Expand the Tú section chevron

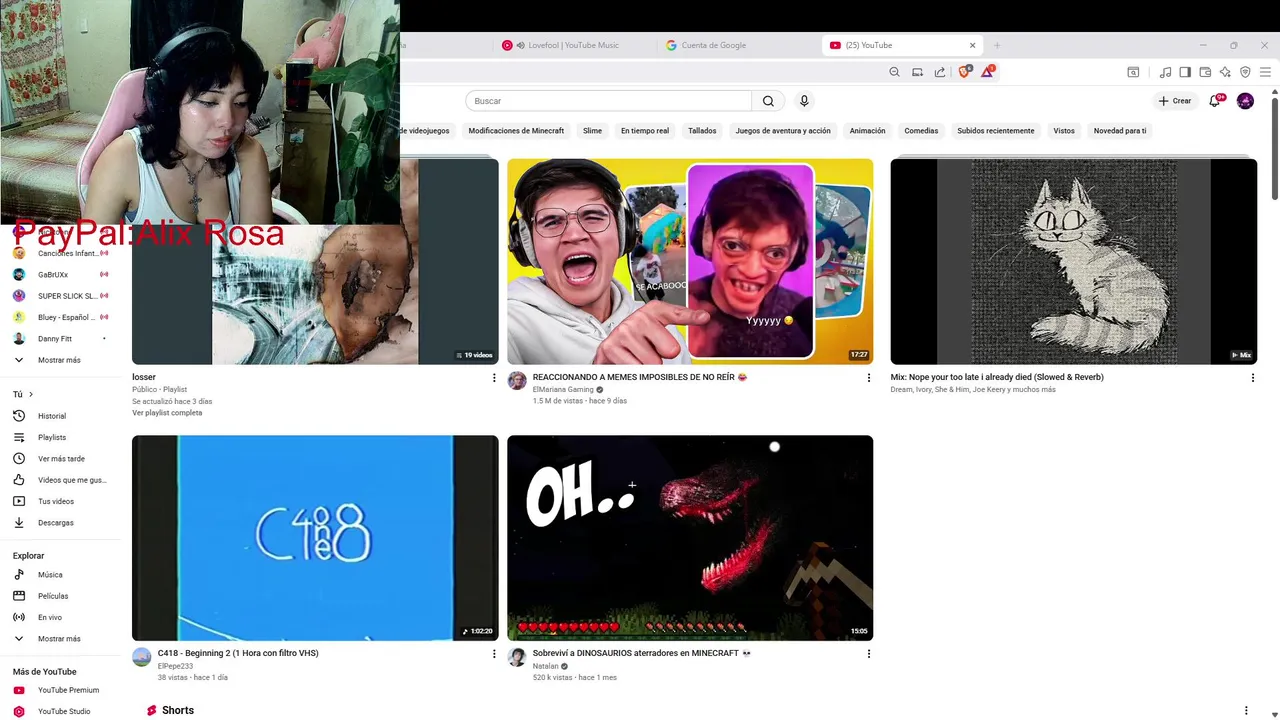(31, 394)
